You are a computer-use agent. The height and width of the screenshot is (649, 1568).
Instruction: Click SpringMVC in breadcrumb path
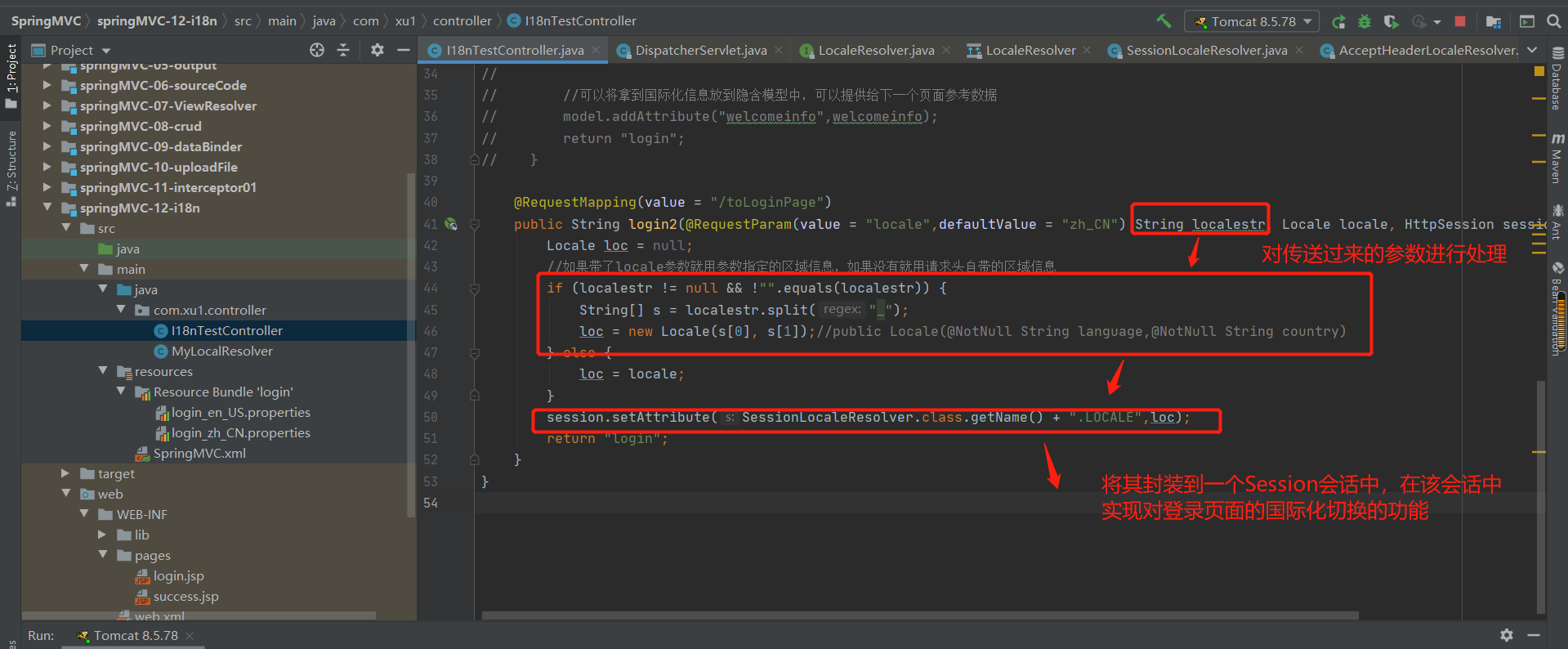46,21
